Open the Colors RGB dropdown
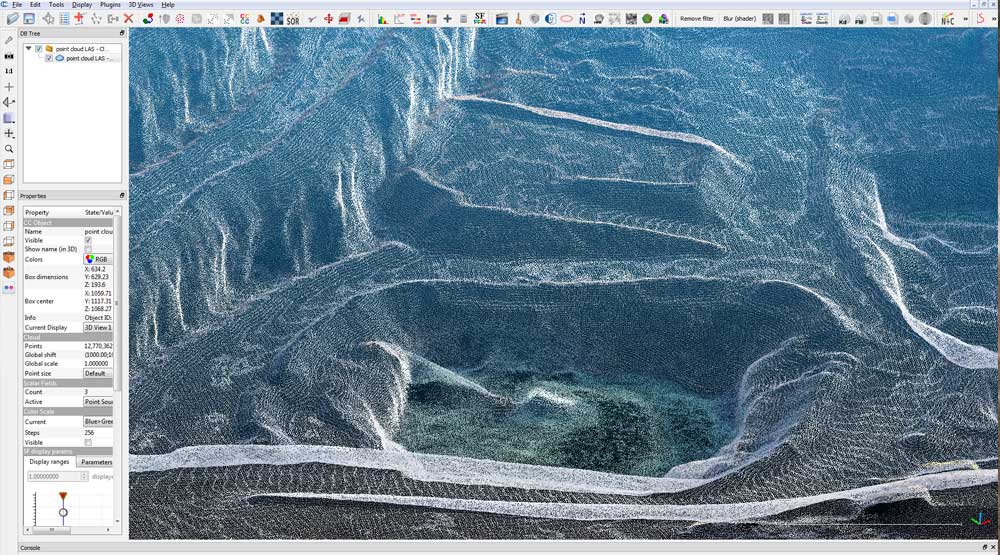Screen dimensions: 1000x555 click(98, 260)
